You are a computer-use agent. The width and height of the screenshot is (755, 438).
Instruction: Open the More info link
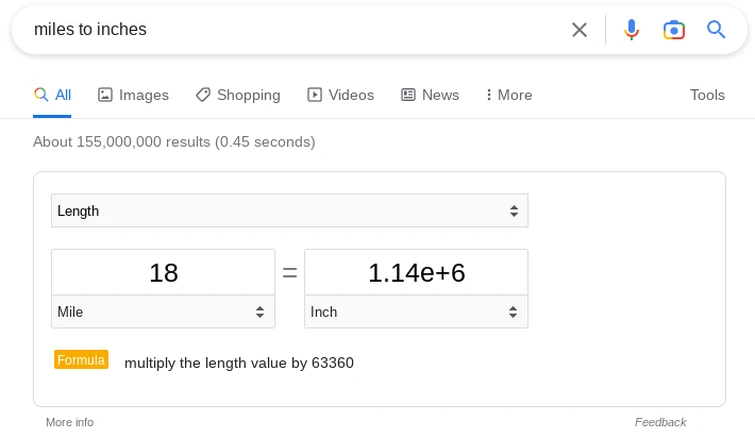click(x=70, y=422)
